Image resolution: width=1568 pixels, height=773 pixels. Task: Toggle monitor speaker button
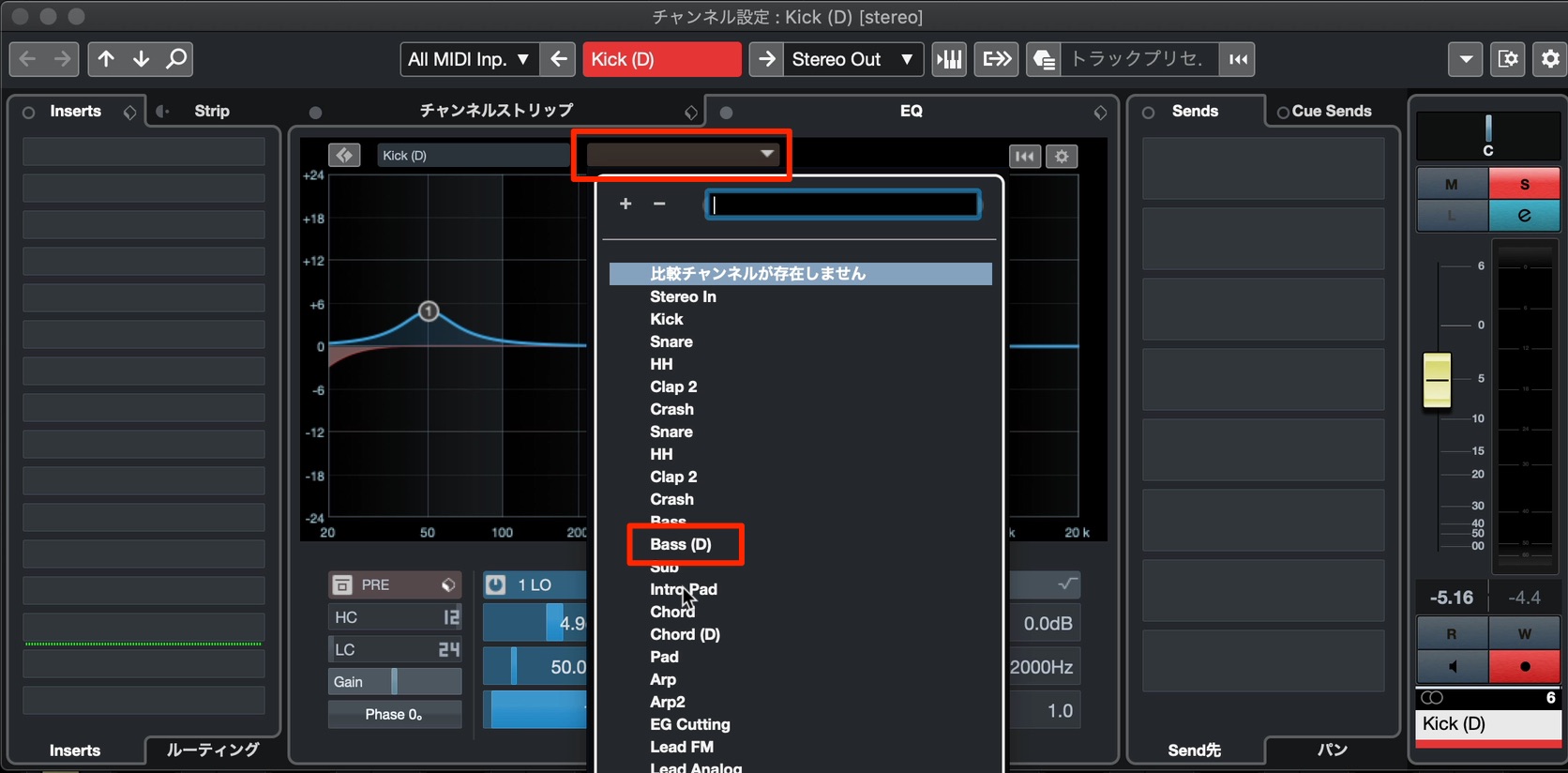[1452, 666]
